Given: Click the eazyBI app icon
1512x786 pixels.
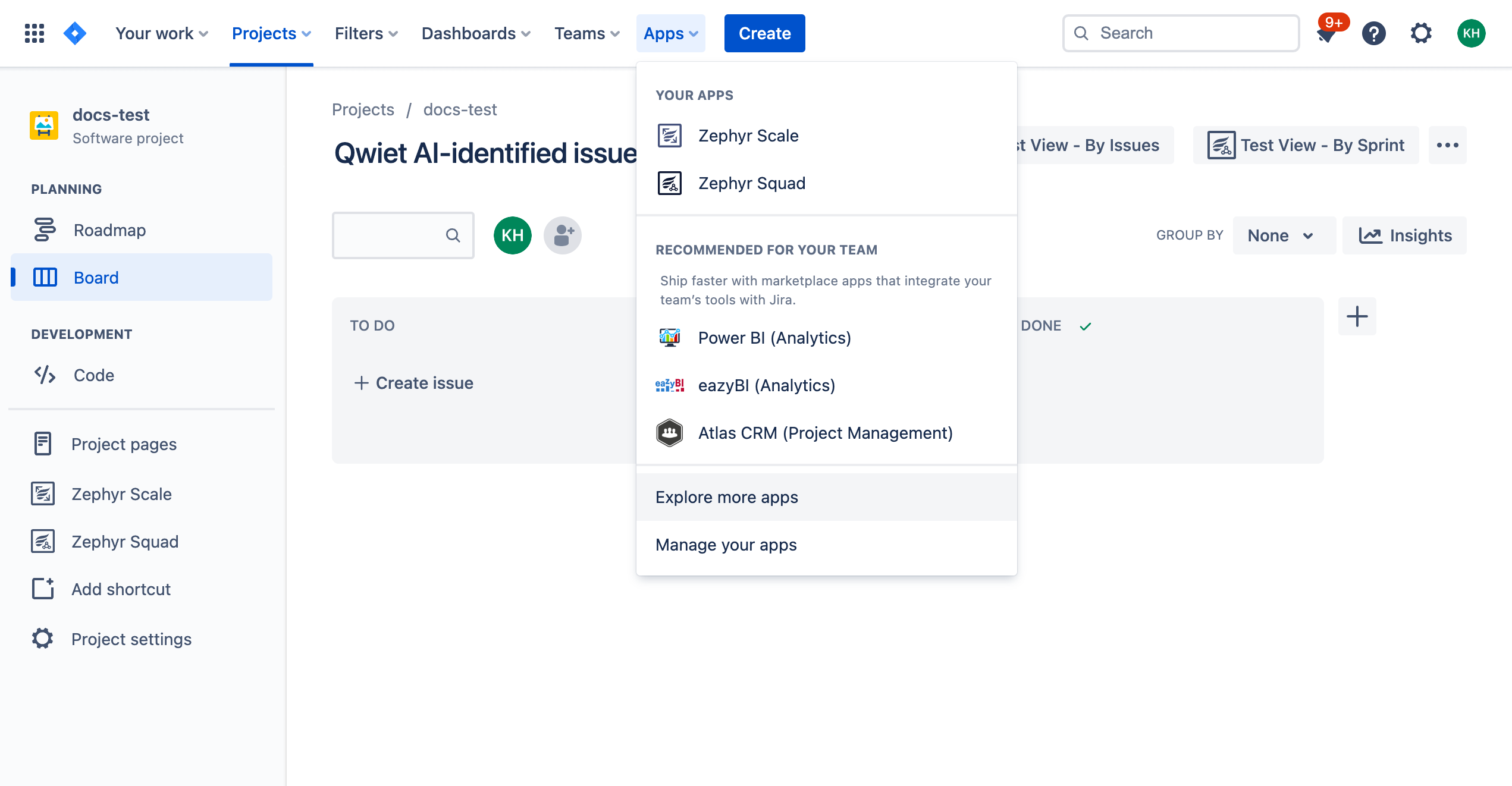Looking at the screenshot, I should tap(670, 385).
